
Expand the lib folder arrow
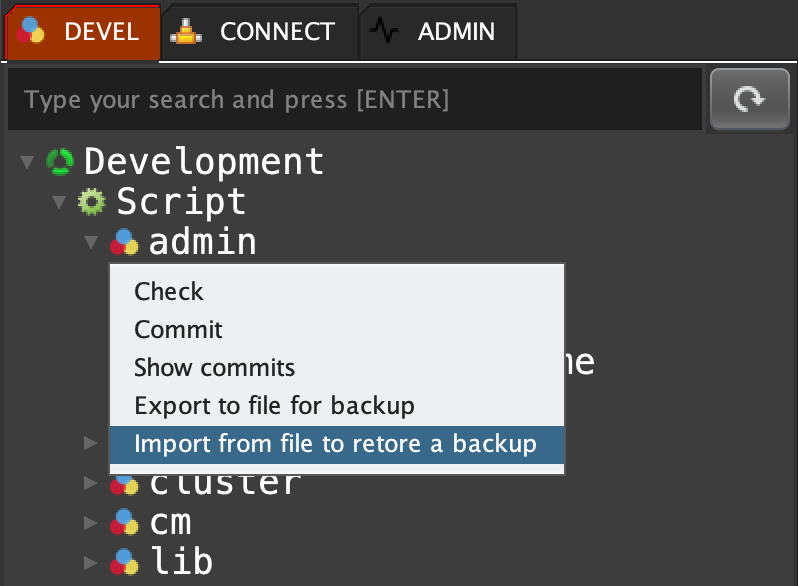point(91,561)
